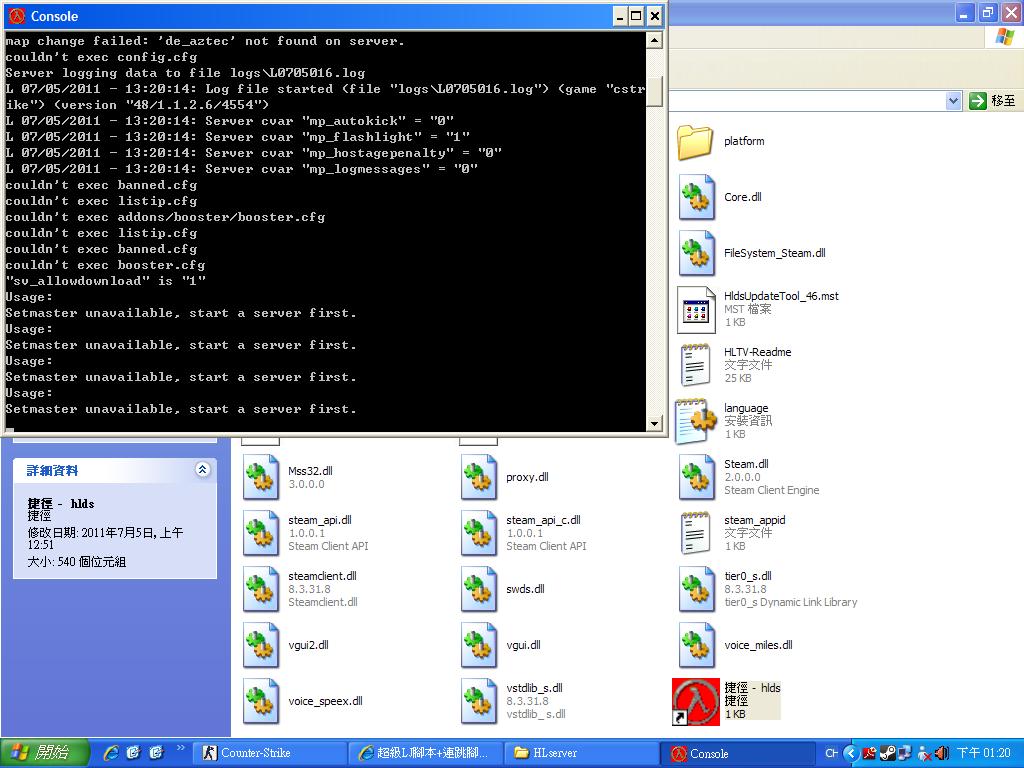Select the voice_speex.dll icon
This screenshot has height=768, width=1024.
(x=261, y=702)
